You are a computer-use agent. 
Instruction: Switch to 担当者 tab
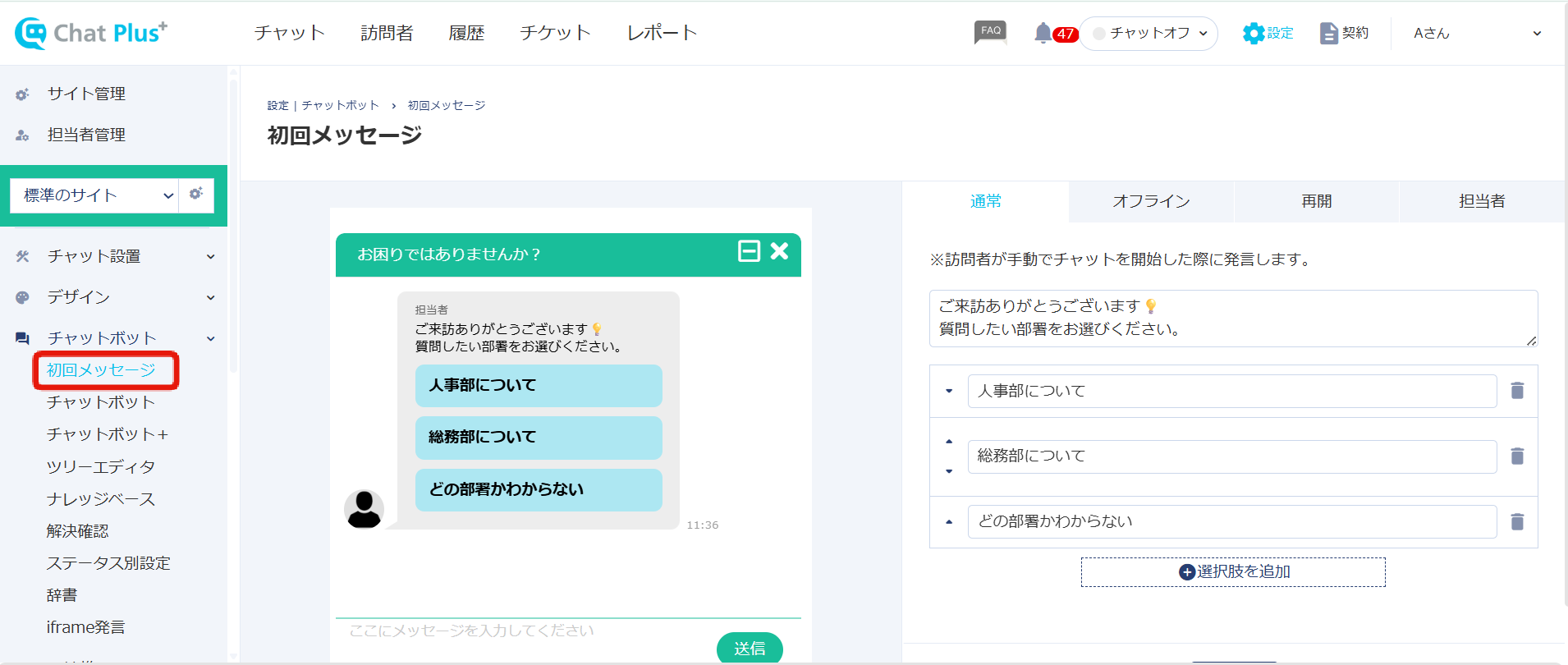(x=1482, y=201)
